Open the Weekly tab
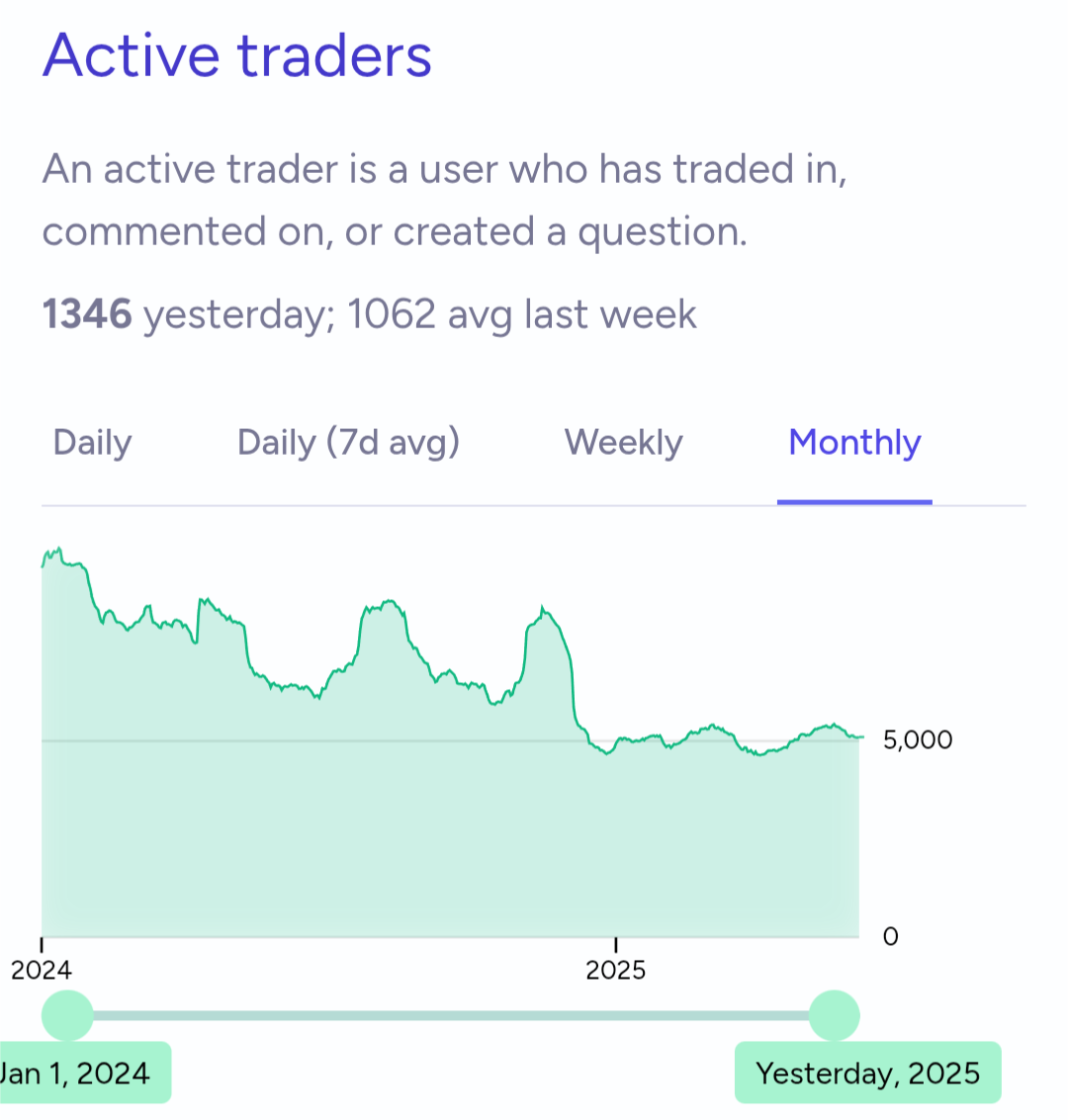 click(624, 443)
